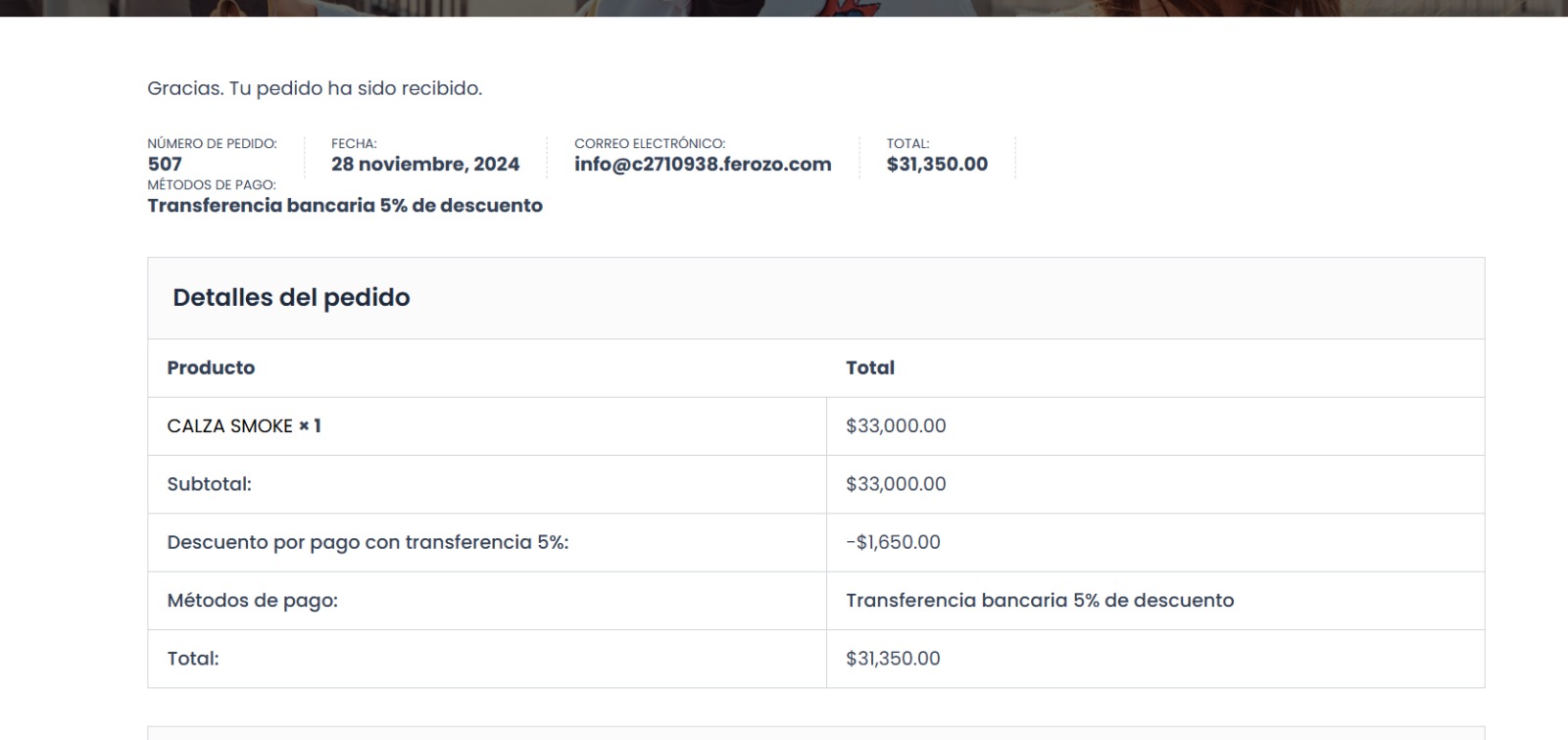The width and height of the screenshot is (1568, 740).
Task: Click the 'Gracias. Tu pedido ha sido recibido.' message
Action: 315,88
